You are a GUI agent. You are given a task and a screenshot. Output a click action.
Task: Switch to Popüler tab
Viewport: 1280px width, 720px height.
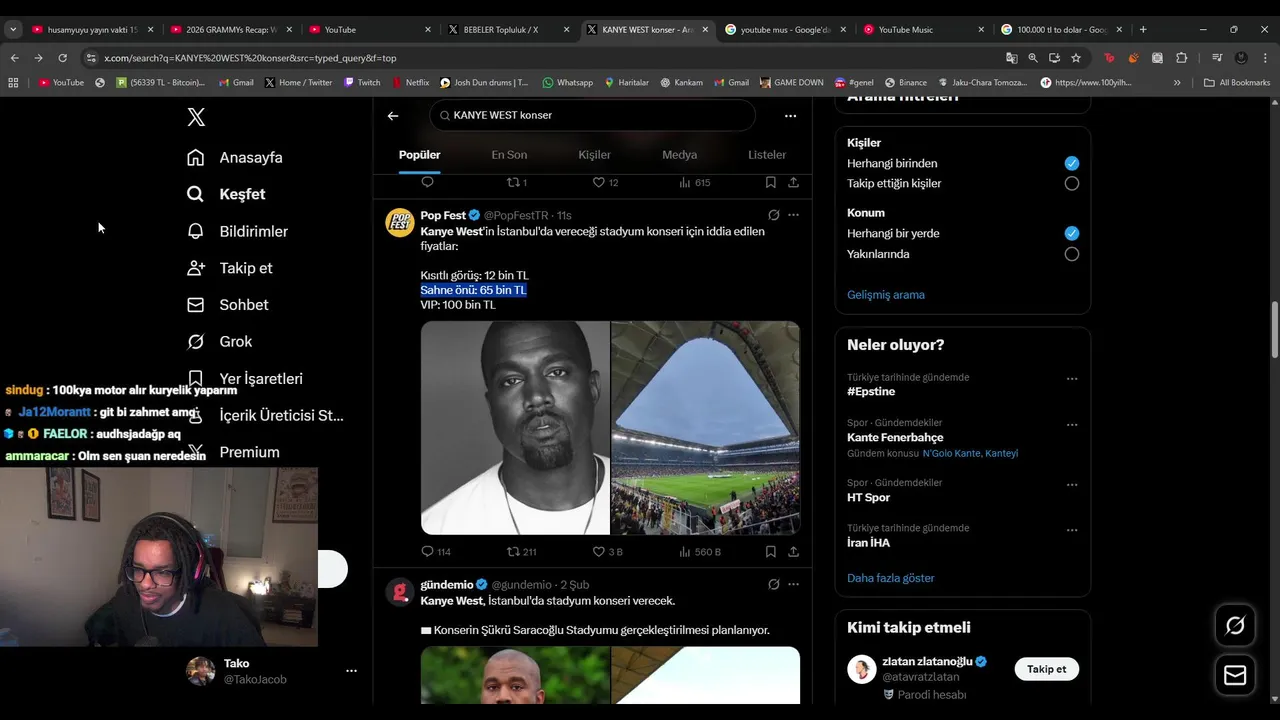pyautogui.click(x=419, y=155)
